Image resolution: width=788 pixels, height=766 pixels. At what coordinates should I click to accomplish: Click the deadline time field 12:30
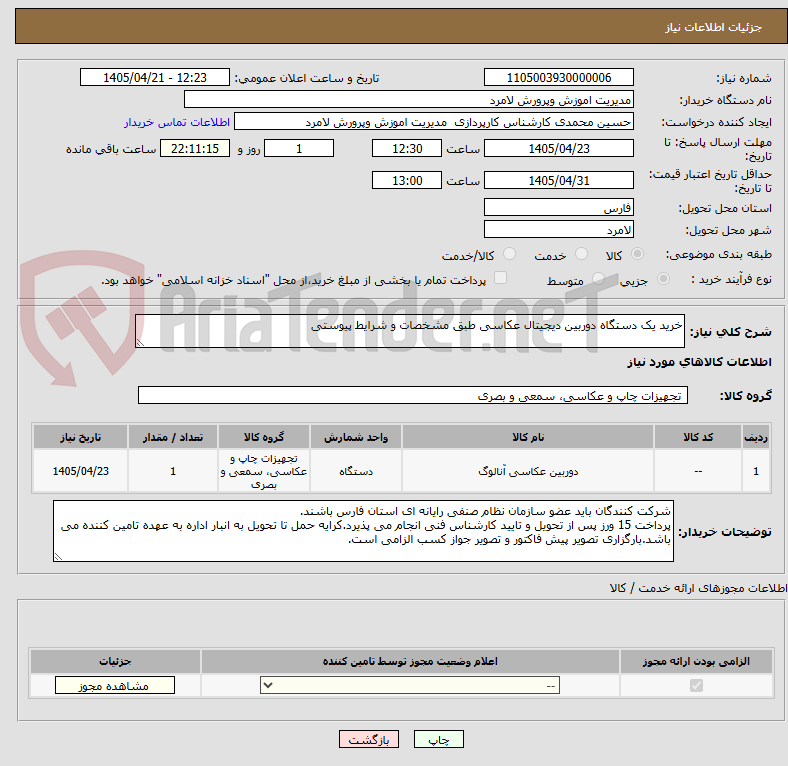tap(407, 149)
